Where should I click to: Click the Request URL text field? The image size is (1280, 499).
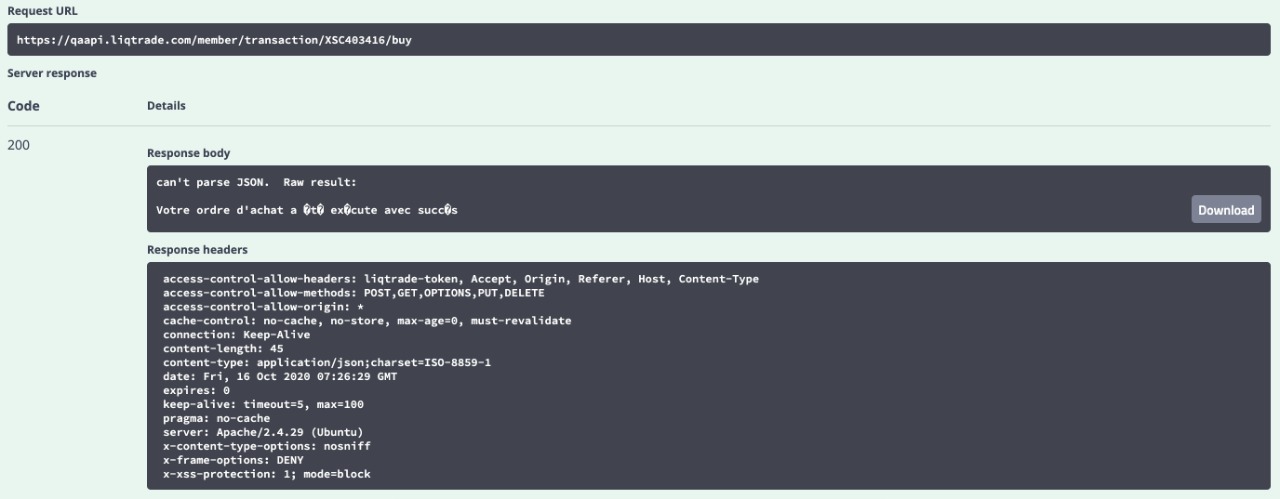tap(640, 40)
